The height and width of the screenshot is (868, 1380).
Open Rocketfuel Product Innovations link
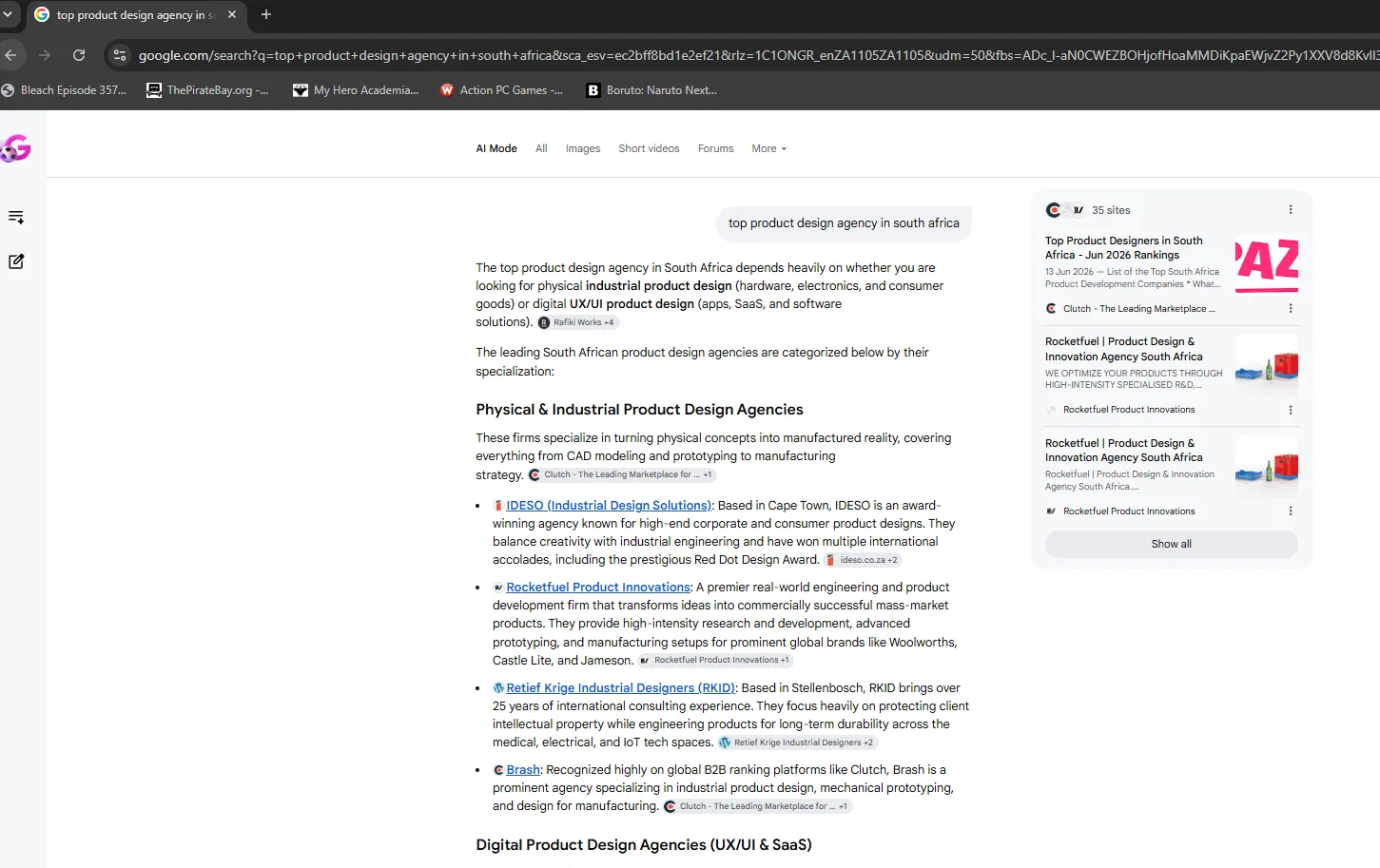pyautogui.click(x=598, y=588)
